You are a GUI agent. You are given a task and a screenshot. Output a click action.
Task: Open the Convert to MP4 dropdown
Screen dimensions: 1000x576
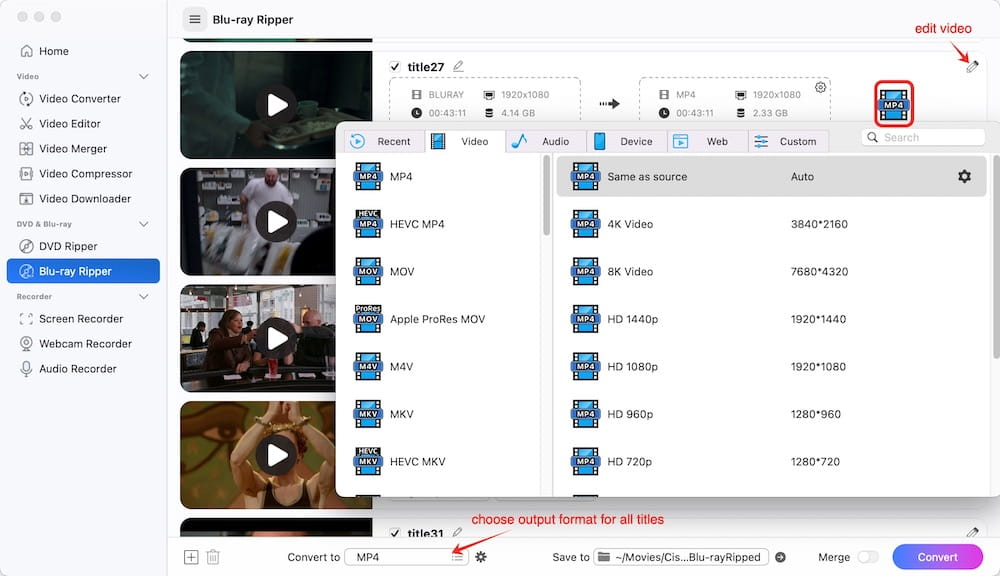(406, 557)
